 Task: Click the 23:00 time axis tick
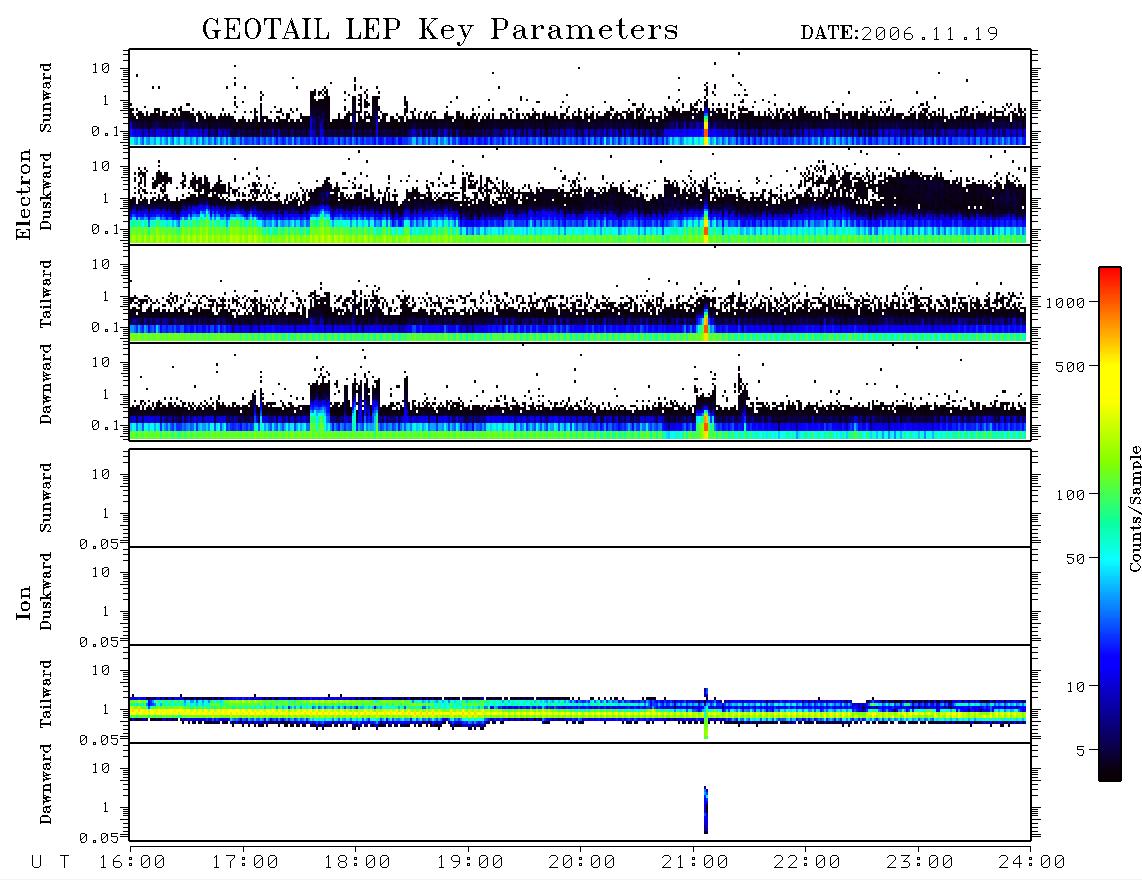coord(920,863)
